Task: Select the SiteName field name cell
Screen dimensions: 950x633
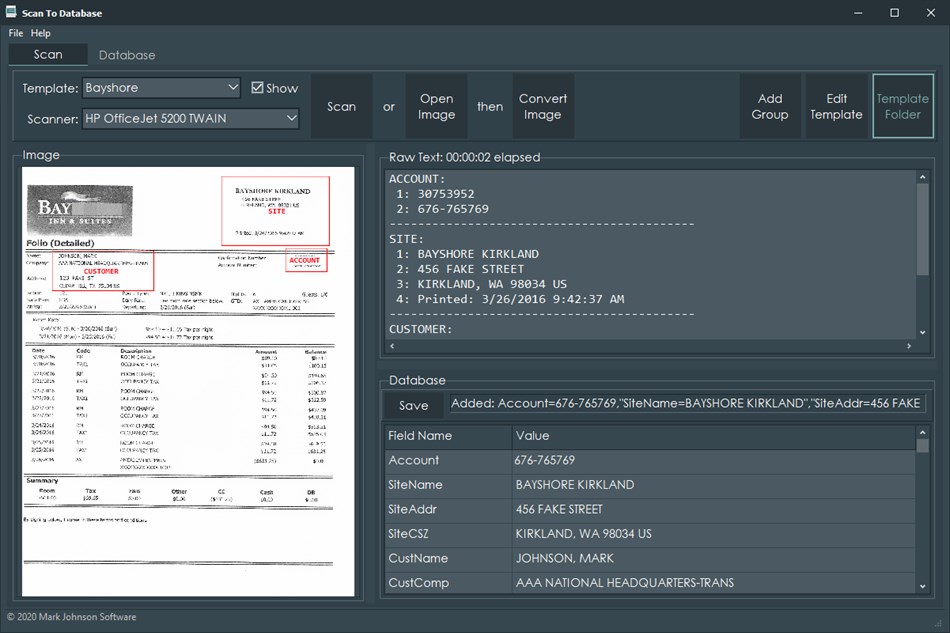Action: pyautogui.click(x=448, y=485)
